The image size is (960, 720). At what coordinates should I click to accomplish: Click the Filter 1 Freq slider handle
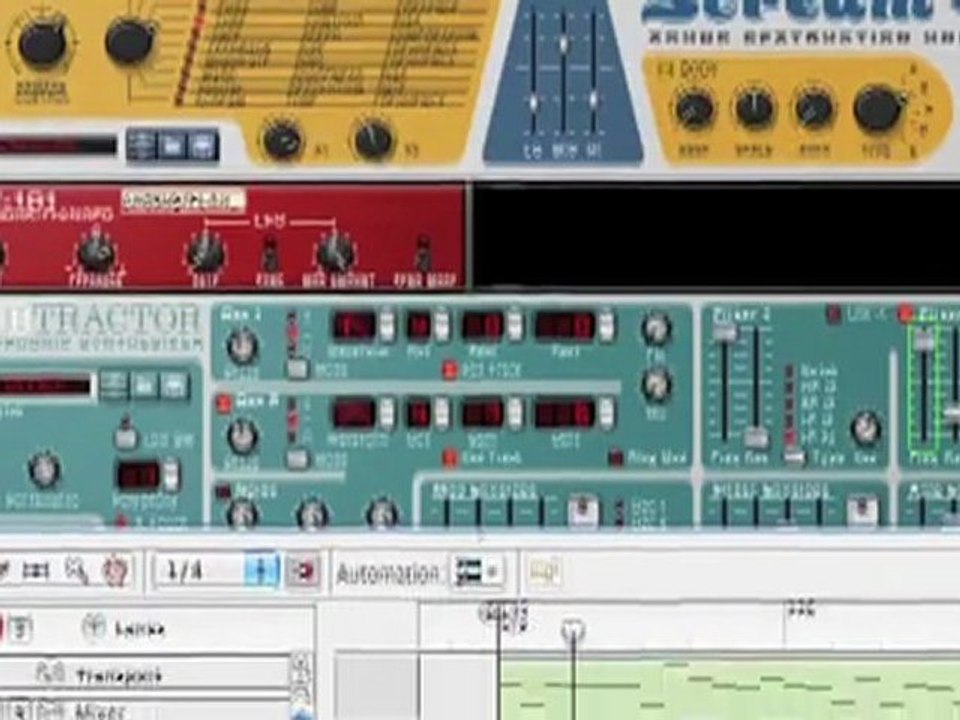click(x=725, y=334)
